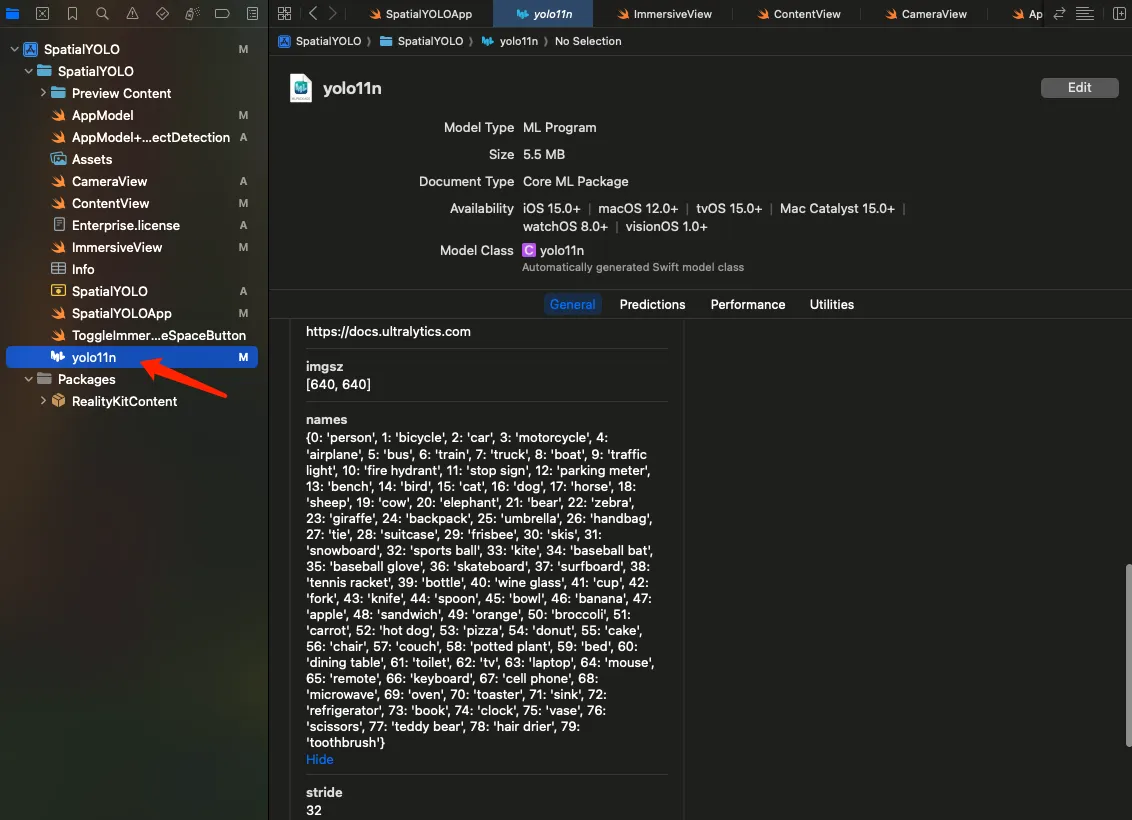Click the Edit button
This screenshot has width=1132, height=820.
coord(1079,87)
